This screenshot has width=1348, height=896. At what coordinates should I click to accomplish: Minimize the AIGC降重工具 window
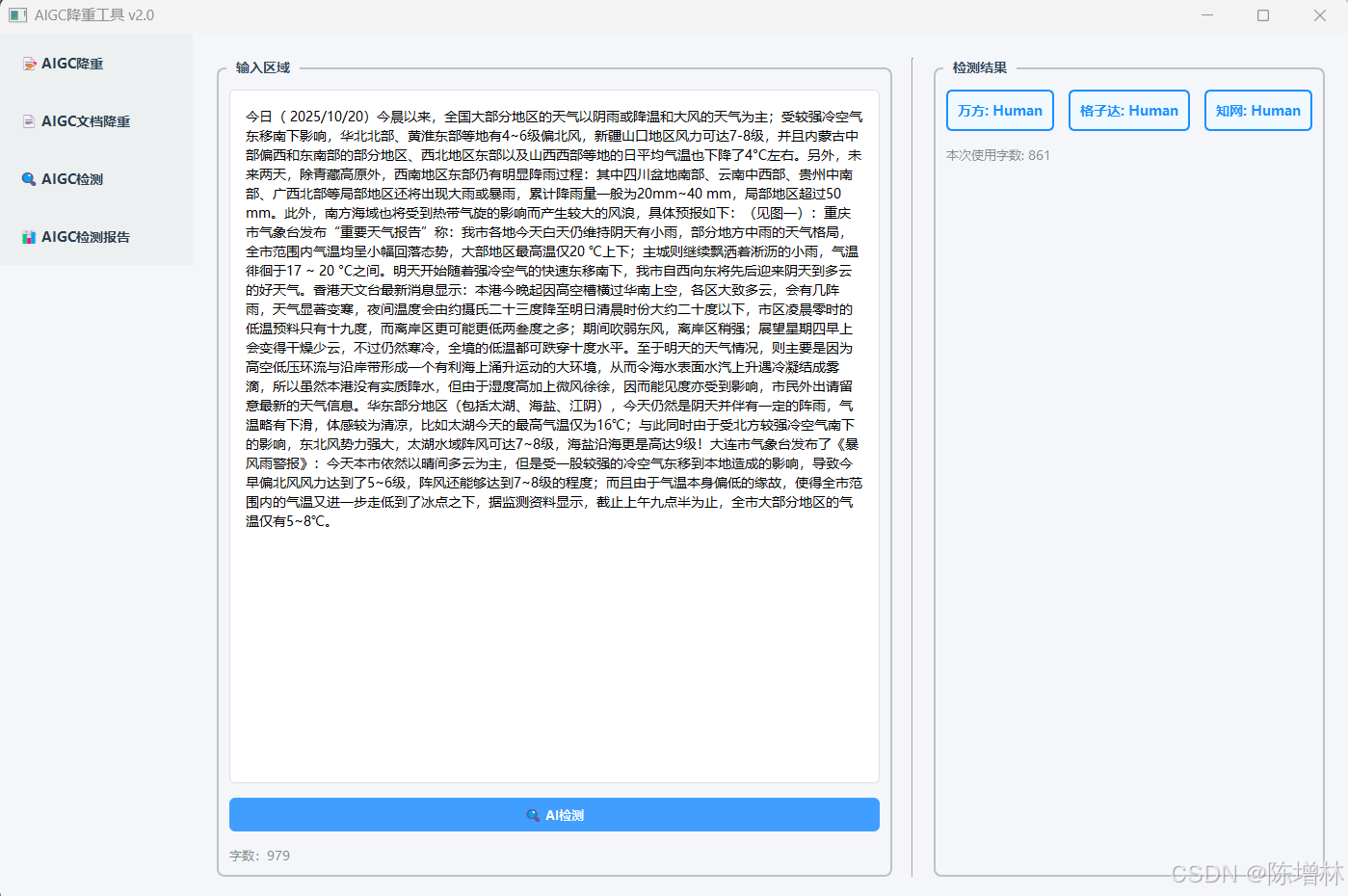[x=1207, y=15]
